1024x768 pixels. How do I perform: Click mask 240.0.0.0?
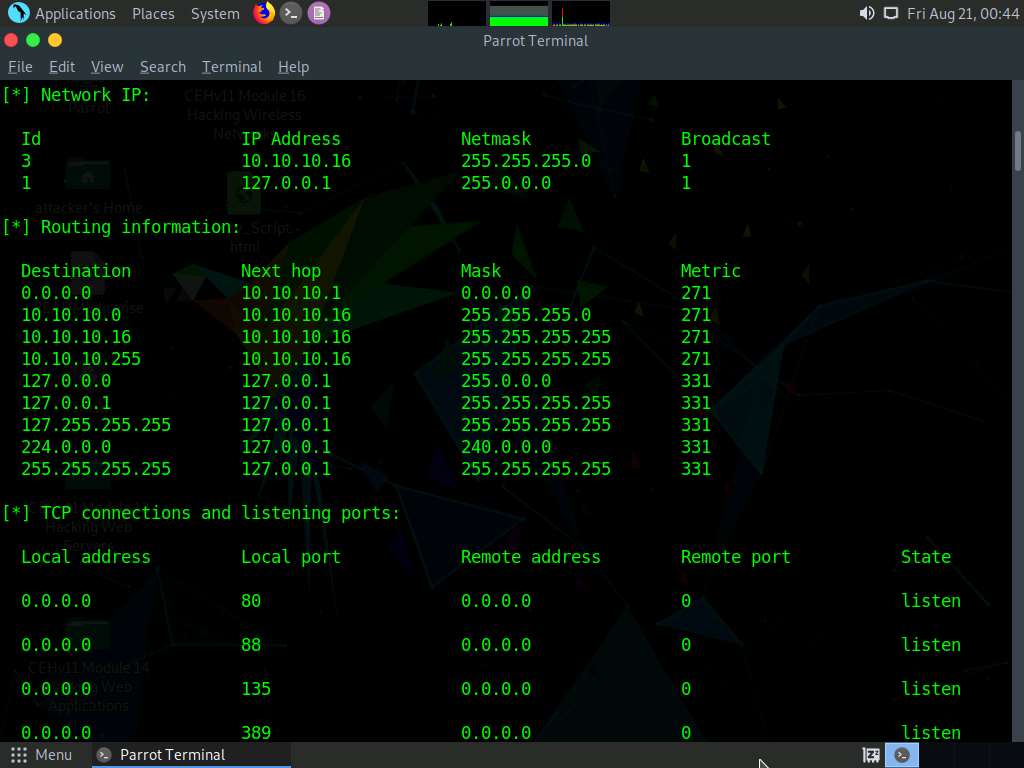coord(505,447)
